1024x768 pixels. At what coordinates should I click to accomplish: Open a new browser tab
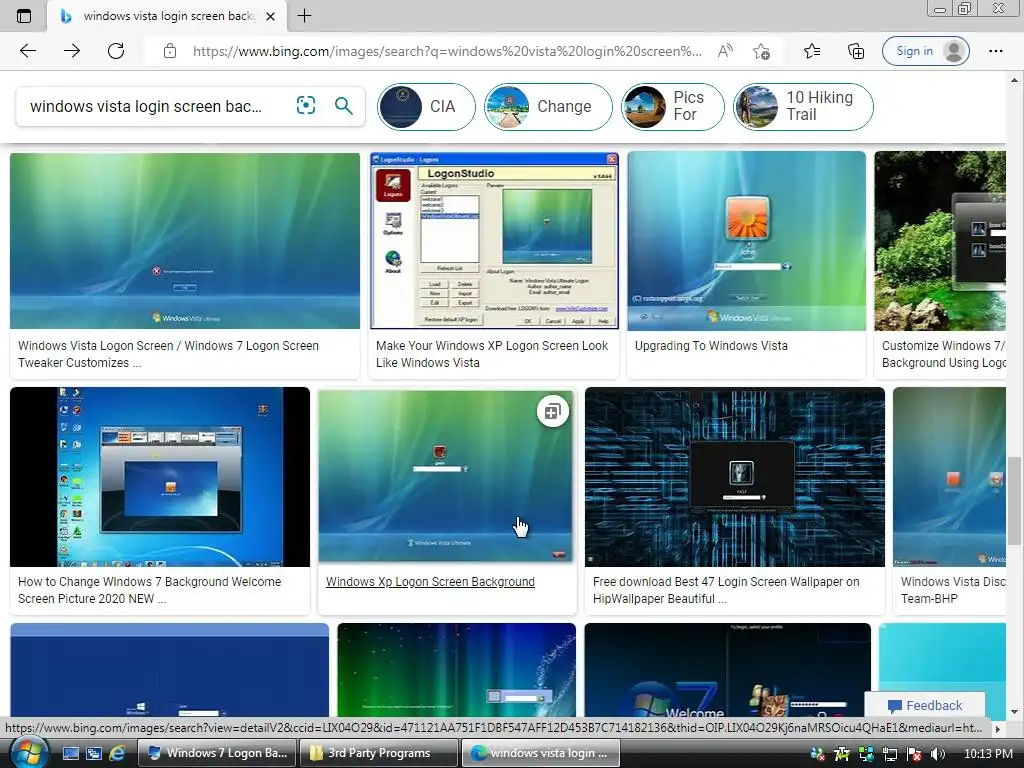[304, 16]
